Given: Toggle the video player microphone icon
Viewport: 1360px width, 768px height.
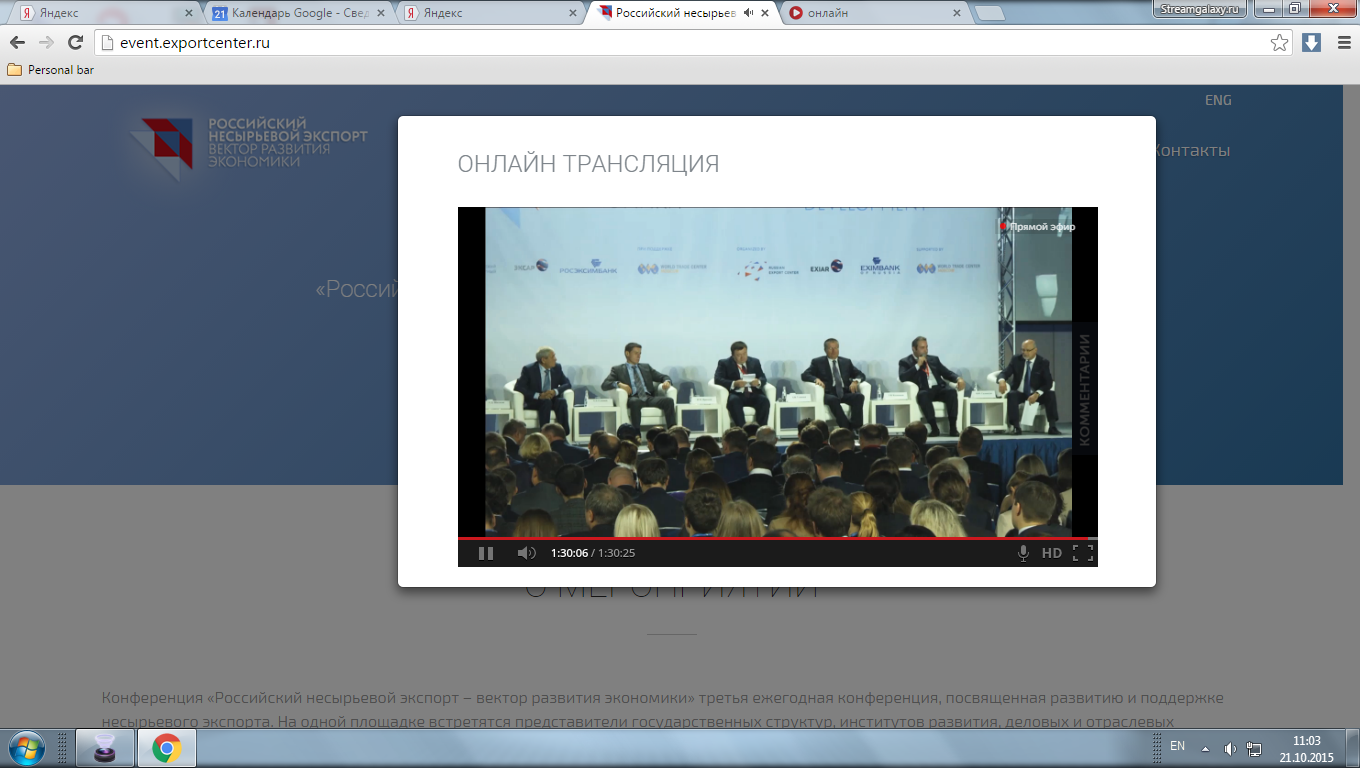Looking at the screenshot, I should 1023,553.
